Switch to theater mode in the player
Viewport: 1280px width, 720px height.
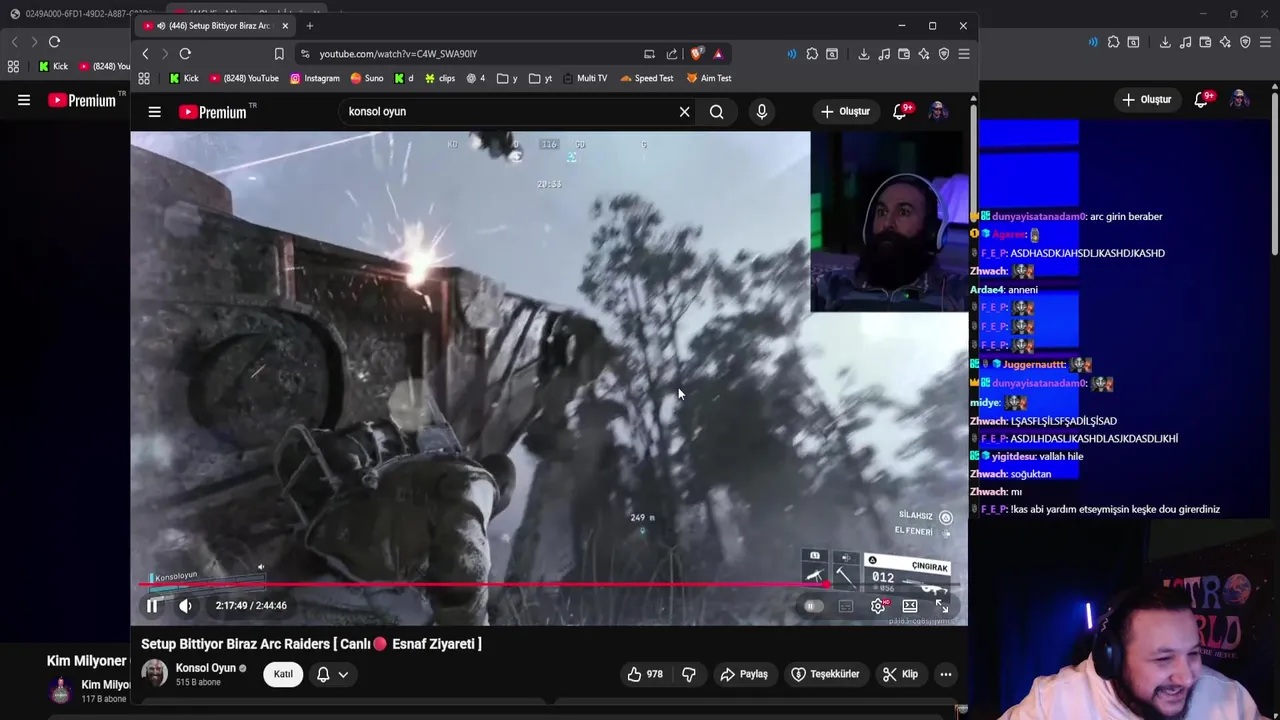(910, 605)
